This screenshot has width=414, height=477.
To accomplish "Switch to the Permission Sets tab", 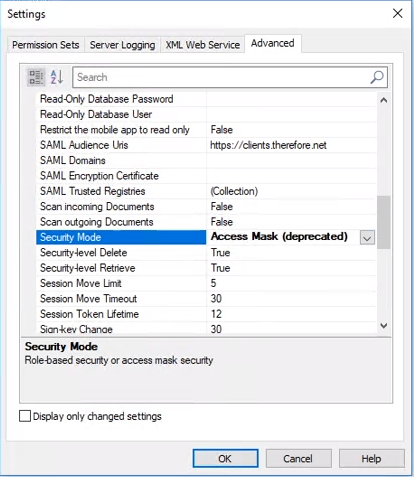I will [x=46, y=45].
